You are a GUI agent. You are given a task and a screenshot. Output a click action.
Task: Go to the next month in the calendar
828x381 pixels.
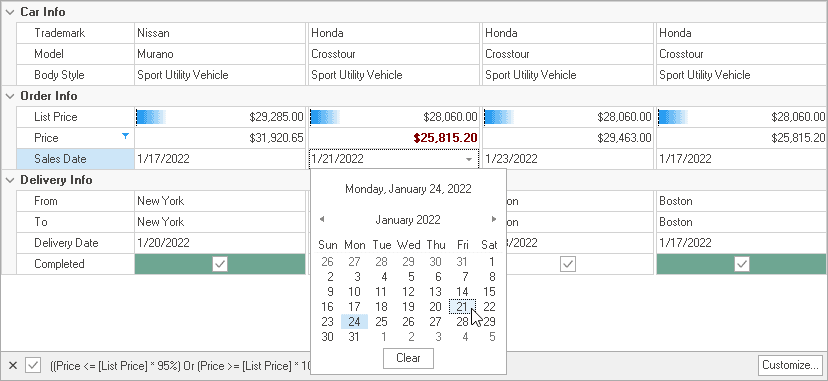pyautogui.click(x=494, y=219)
